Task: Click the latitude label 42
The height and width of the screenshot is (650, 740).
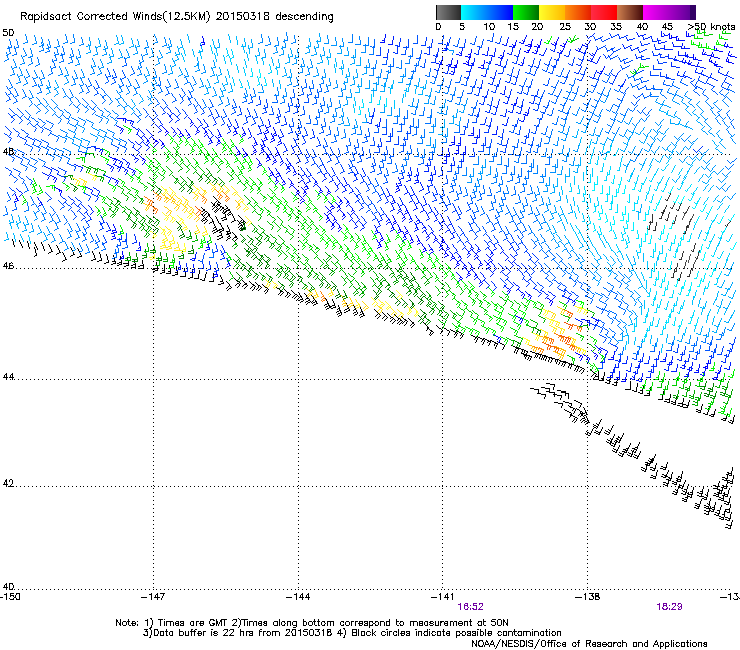Action: point(8,483)
